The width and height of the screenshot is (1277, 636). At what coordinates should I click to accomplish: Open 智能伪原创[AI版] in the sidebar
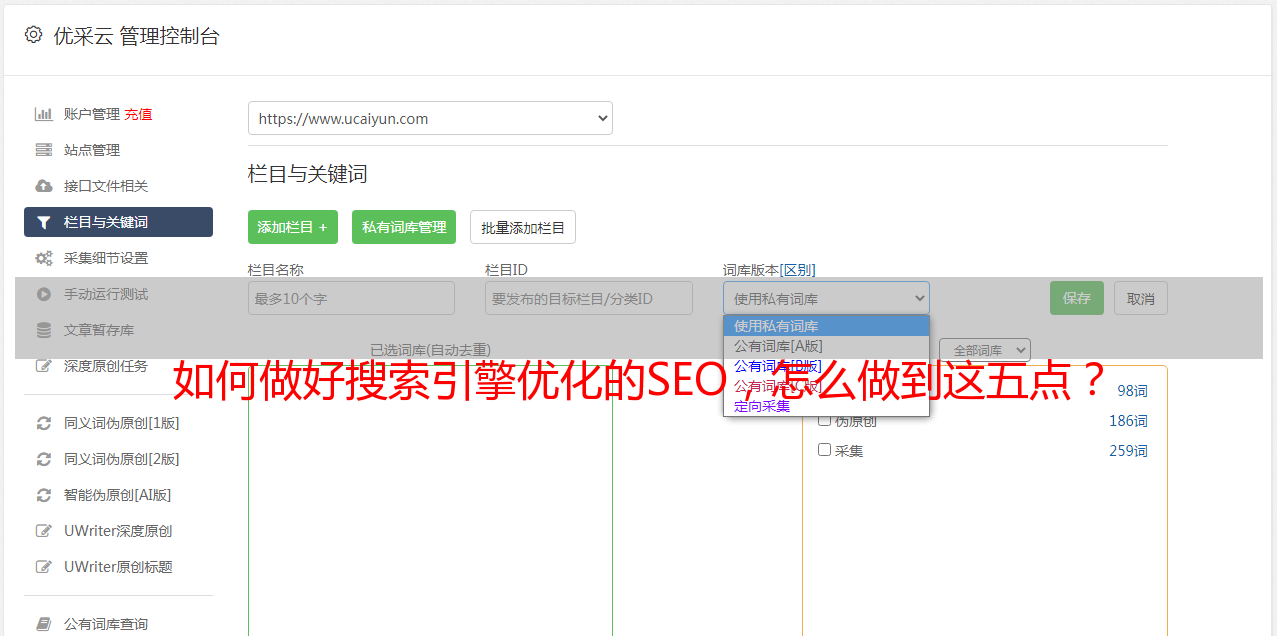point(118,495)
